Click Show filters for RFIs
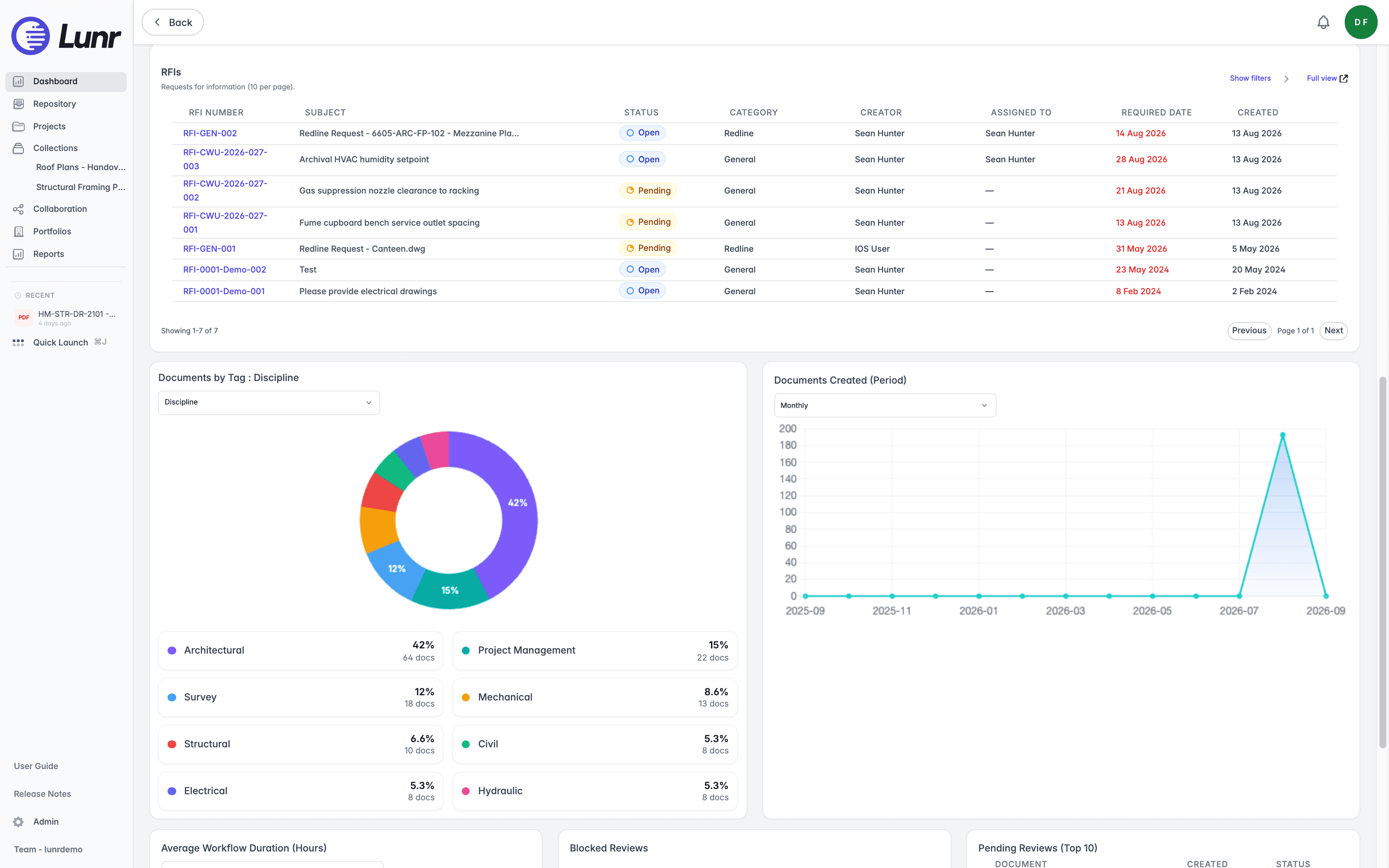The height and width of the screenshot is (868, 1389). click(1250, 79)
